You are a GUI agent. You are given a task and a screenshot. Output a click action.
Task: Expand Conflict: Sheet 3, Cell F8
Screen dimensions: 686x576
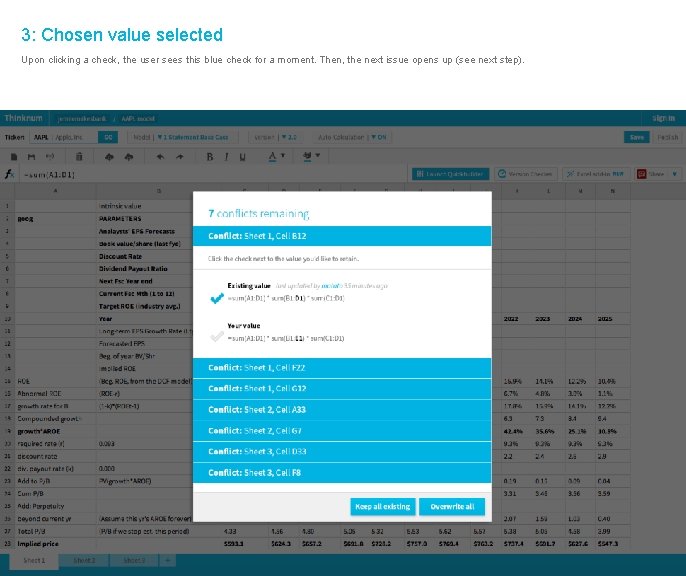342,473
